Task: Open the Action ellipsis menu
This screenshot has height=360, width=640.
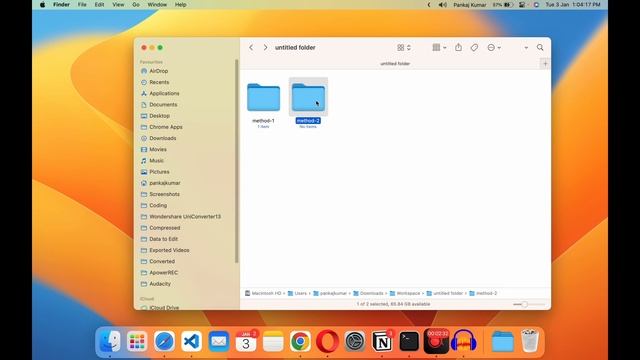Action: (494, 48)
